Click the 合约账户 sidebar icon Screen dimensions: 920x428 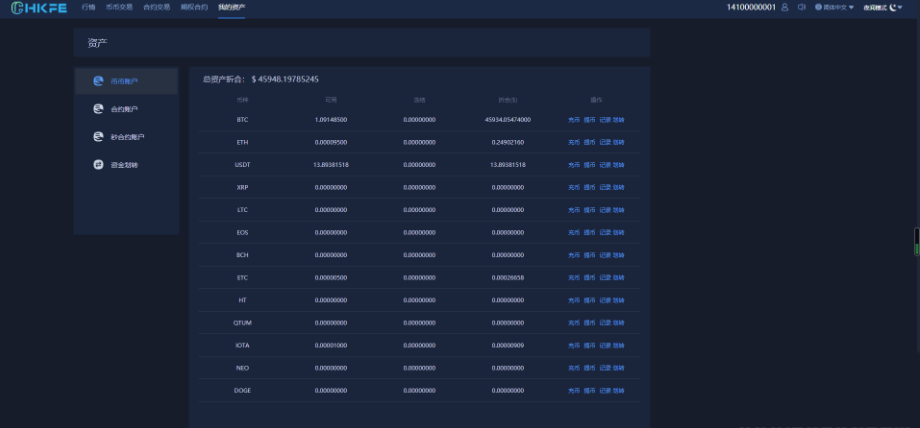[99, 109]
